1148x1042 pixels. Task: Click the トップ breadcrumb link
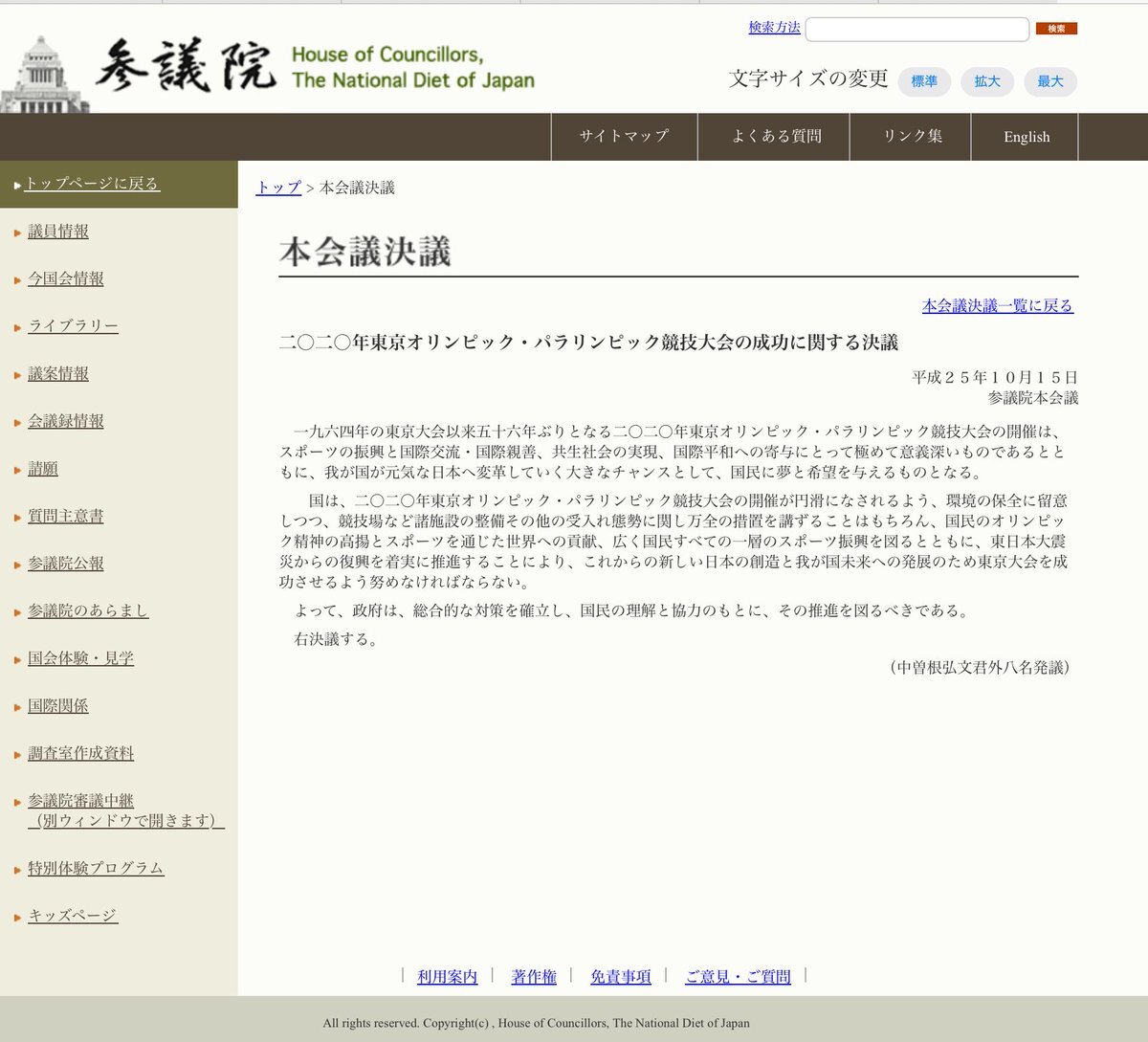278,188
